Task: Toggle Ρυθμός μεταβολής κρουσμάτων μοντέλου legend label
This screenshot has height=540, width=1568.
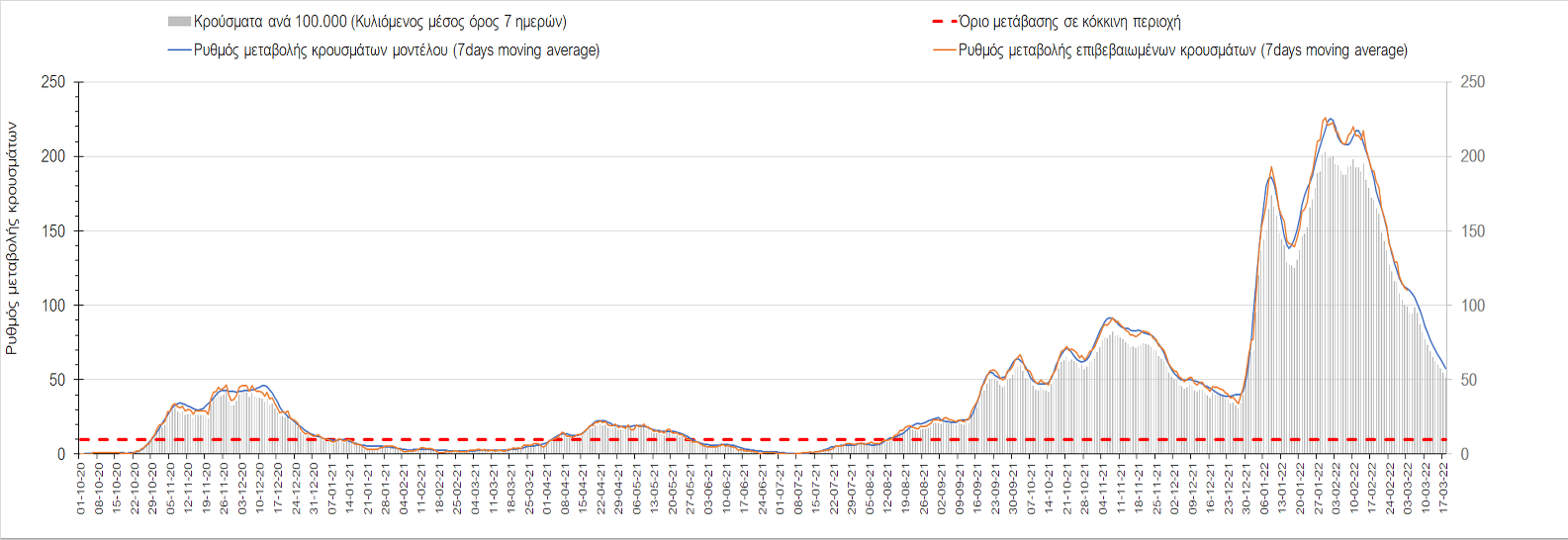Action: (x=397, y=50)
